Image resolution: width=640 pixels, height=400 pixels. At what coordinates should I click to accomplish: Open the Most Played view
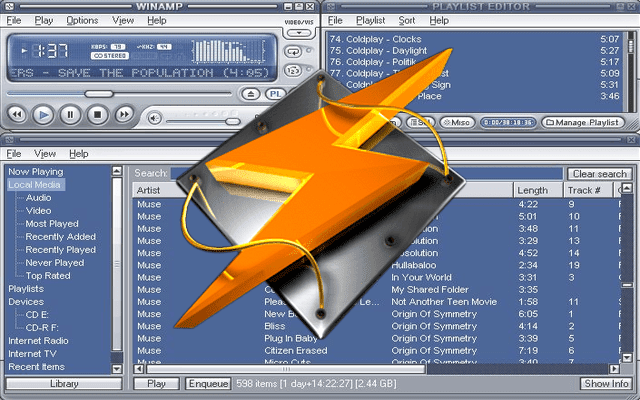(x=52, y=224)
